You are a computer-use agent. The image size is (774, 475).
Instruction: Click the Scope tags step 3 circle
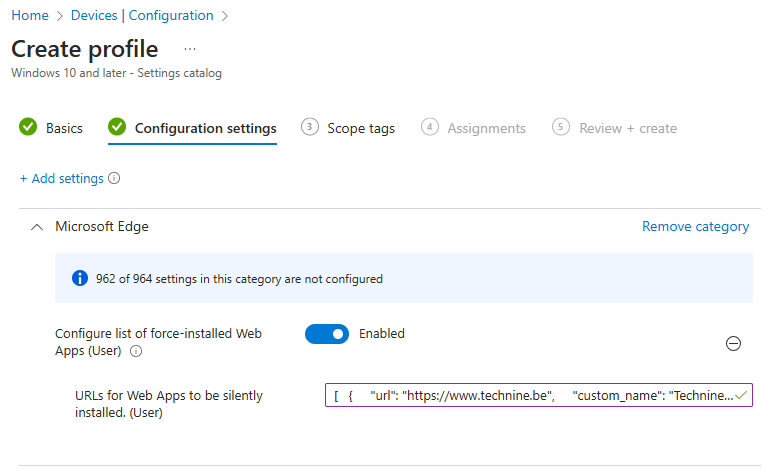point(310,127)
